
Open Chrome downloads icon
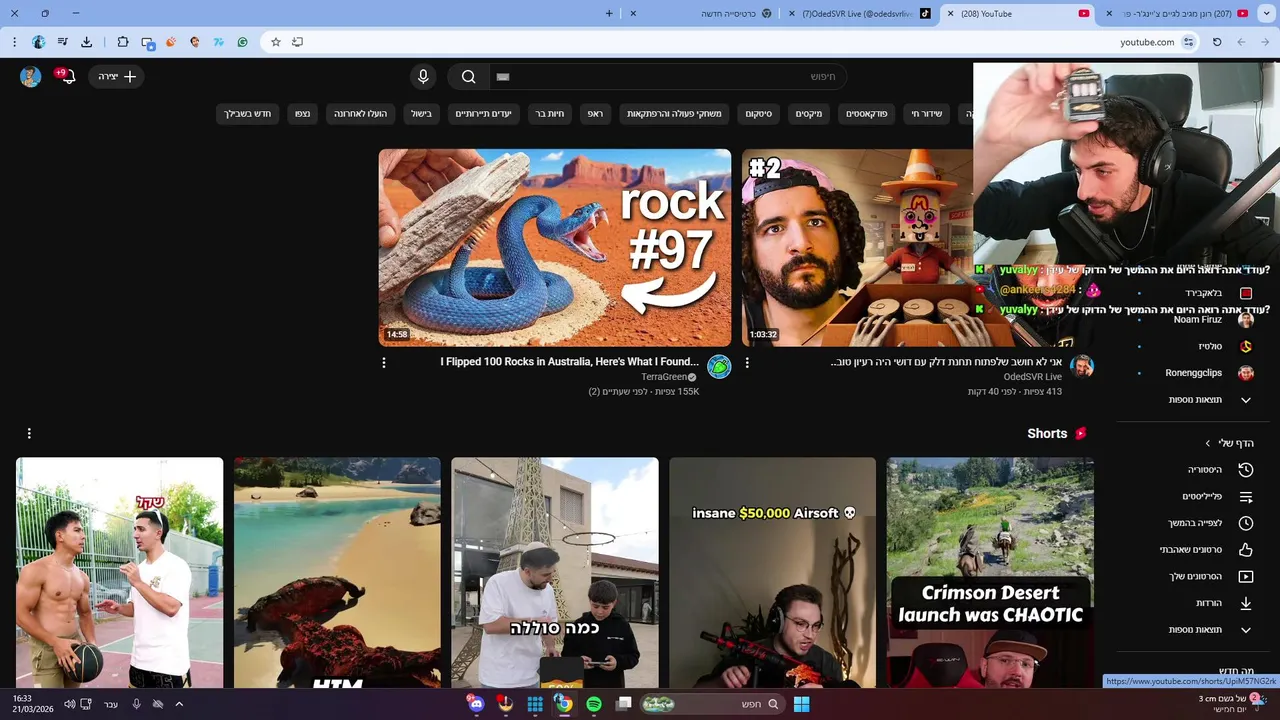tap(87, 42)
